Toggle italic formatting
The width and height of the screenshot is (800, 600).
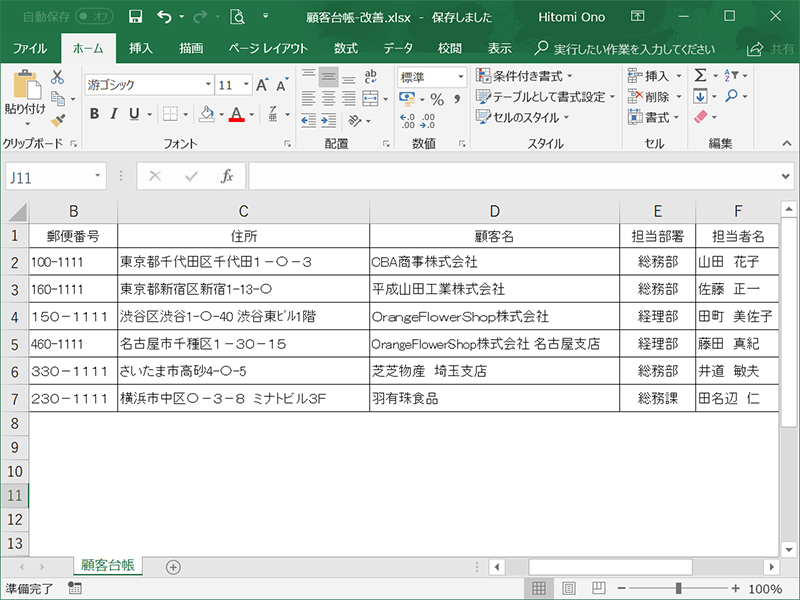(x=114, y=114)
